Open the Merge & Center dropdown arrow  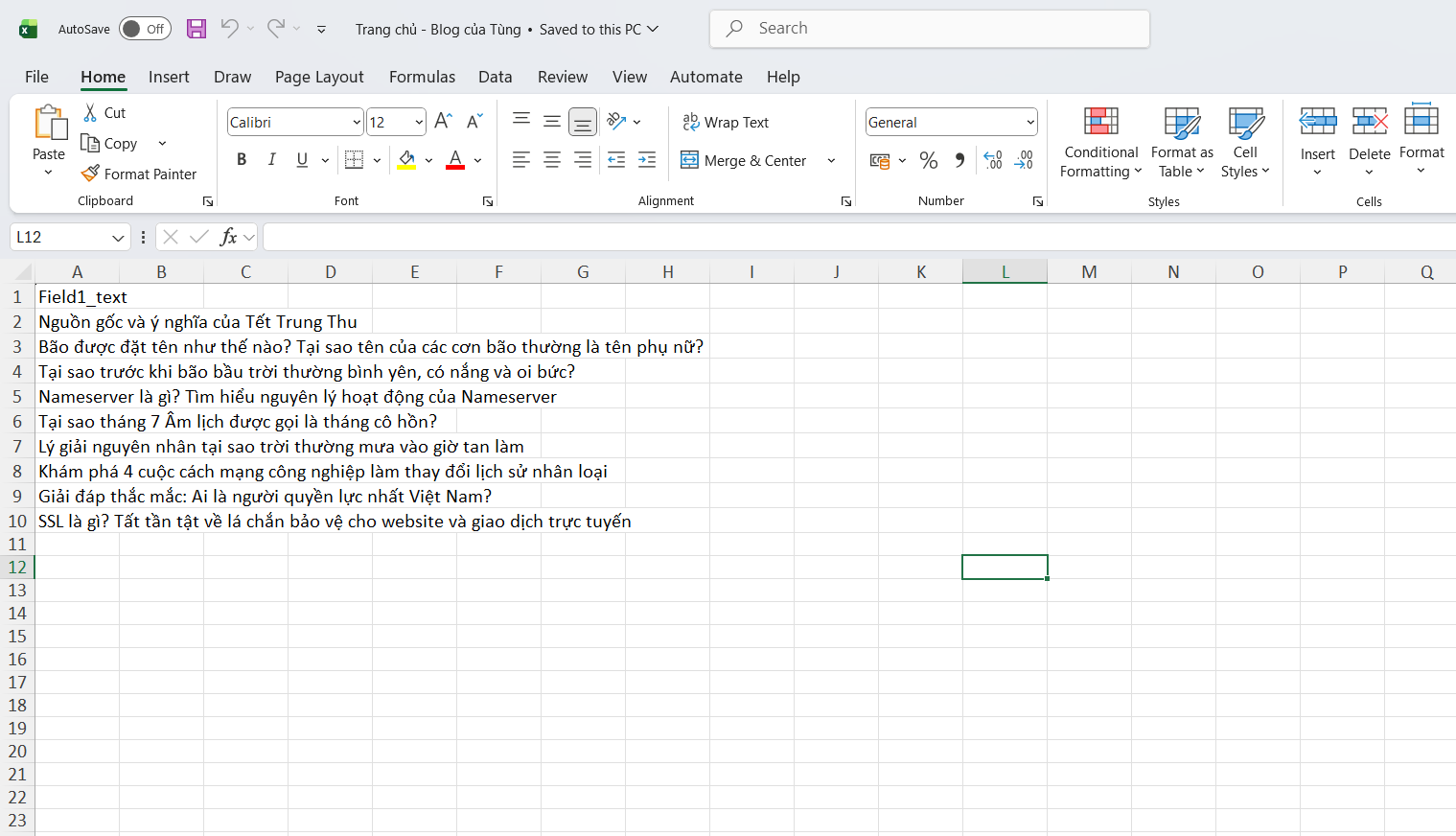831,160
